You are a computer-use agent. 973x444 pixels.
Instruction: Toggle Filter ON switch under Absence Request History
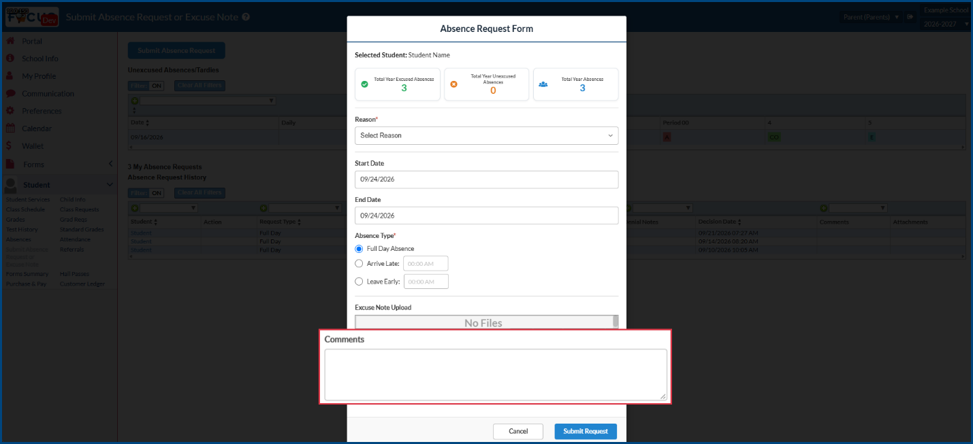point(146,193)
